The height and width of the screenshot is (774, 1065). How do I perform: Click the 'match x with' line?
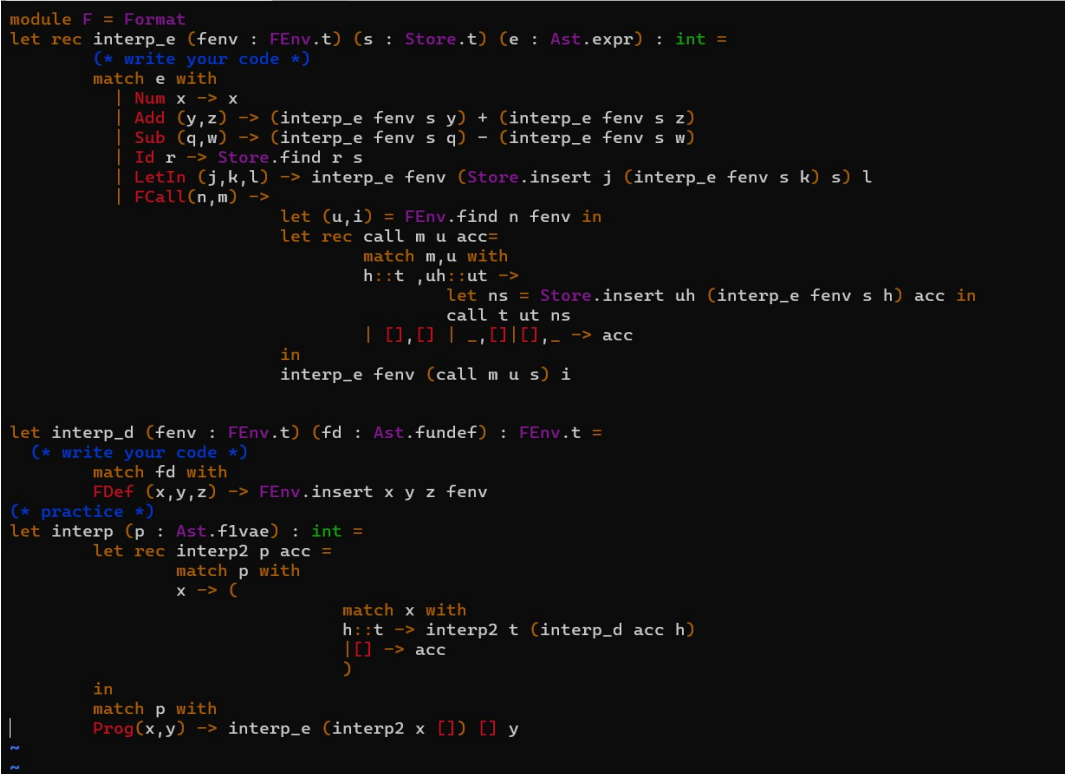pyautogui.click(x=404, y=610)
